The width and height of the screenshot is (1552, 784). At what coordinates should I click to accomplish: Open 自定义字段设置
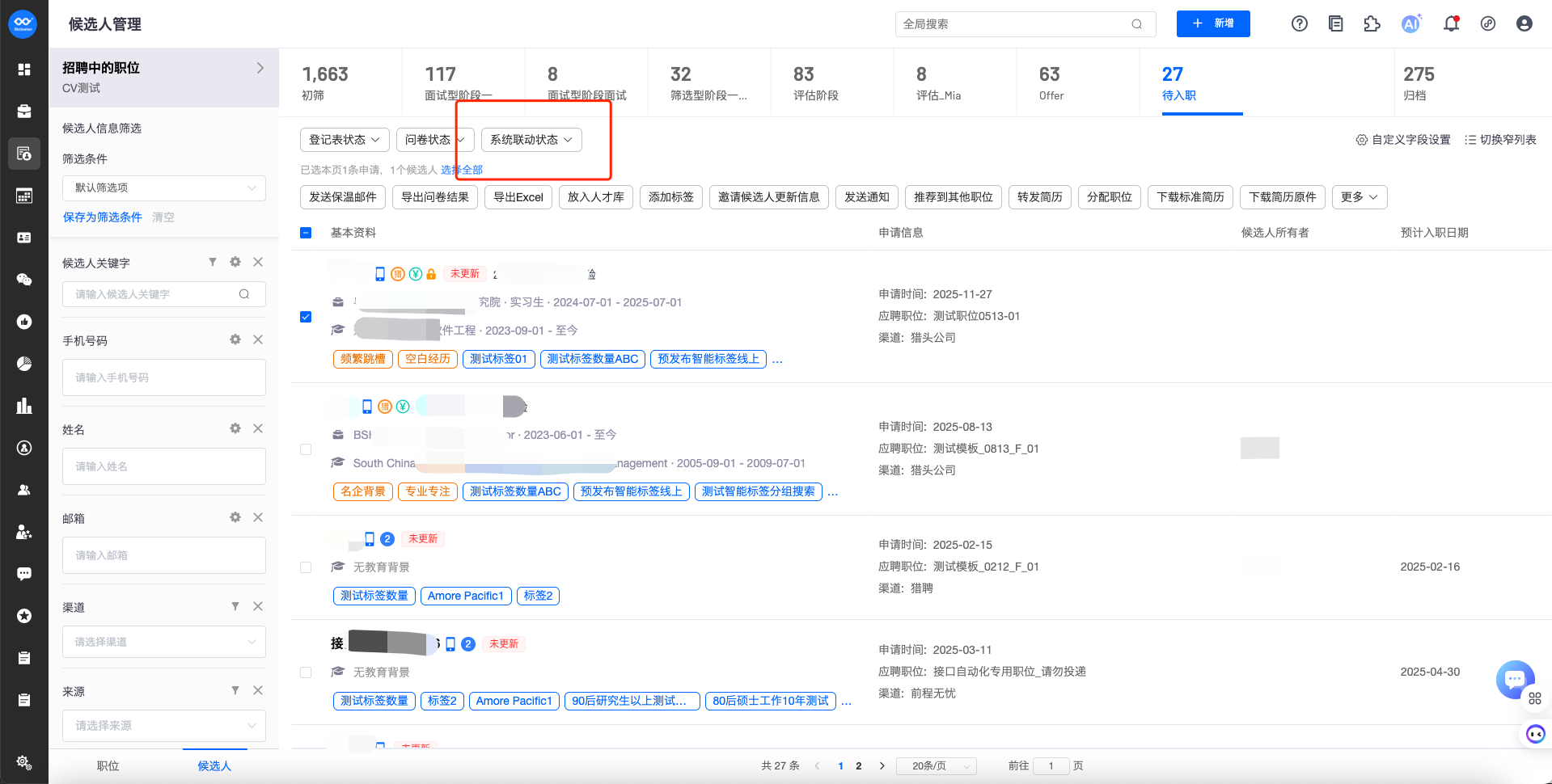[x=1403, y=140]
